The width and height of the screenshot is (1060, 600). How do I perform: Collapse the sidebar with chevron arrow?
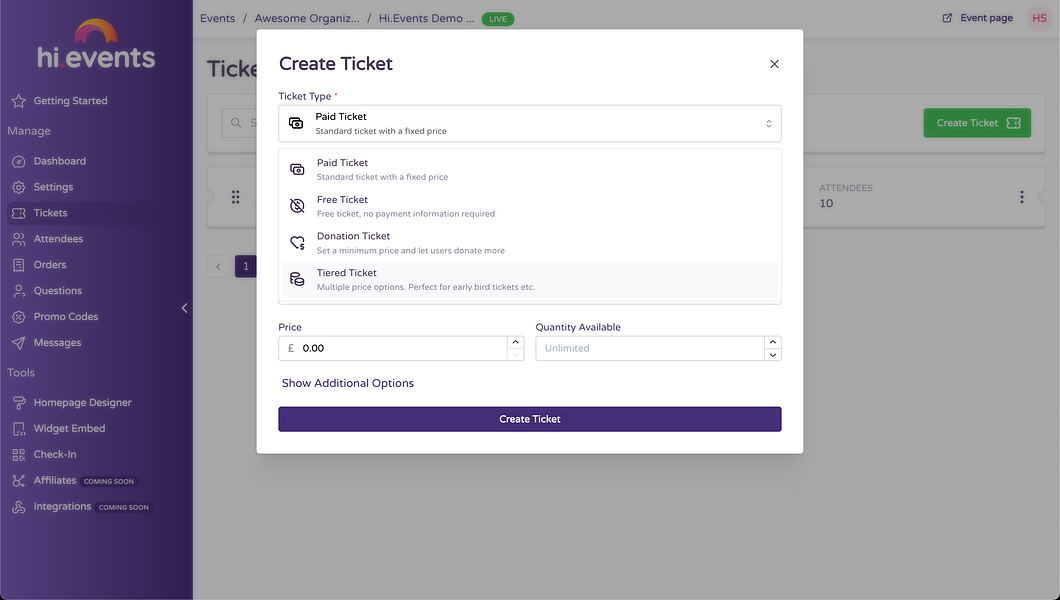pyautogui.click(x=185, y=308)
